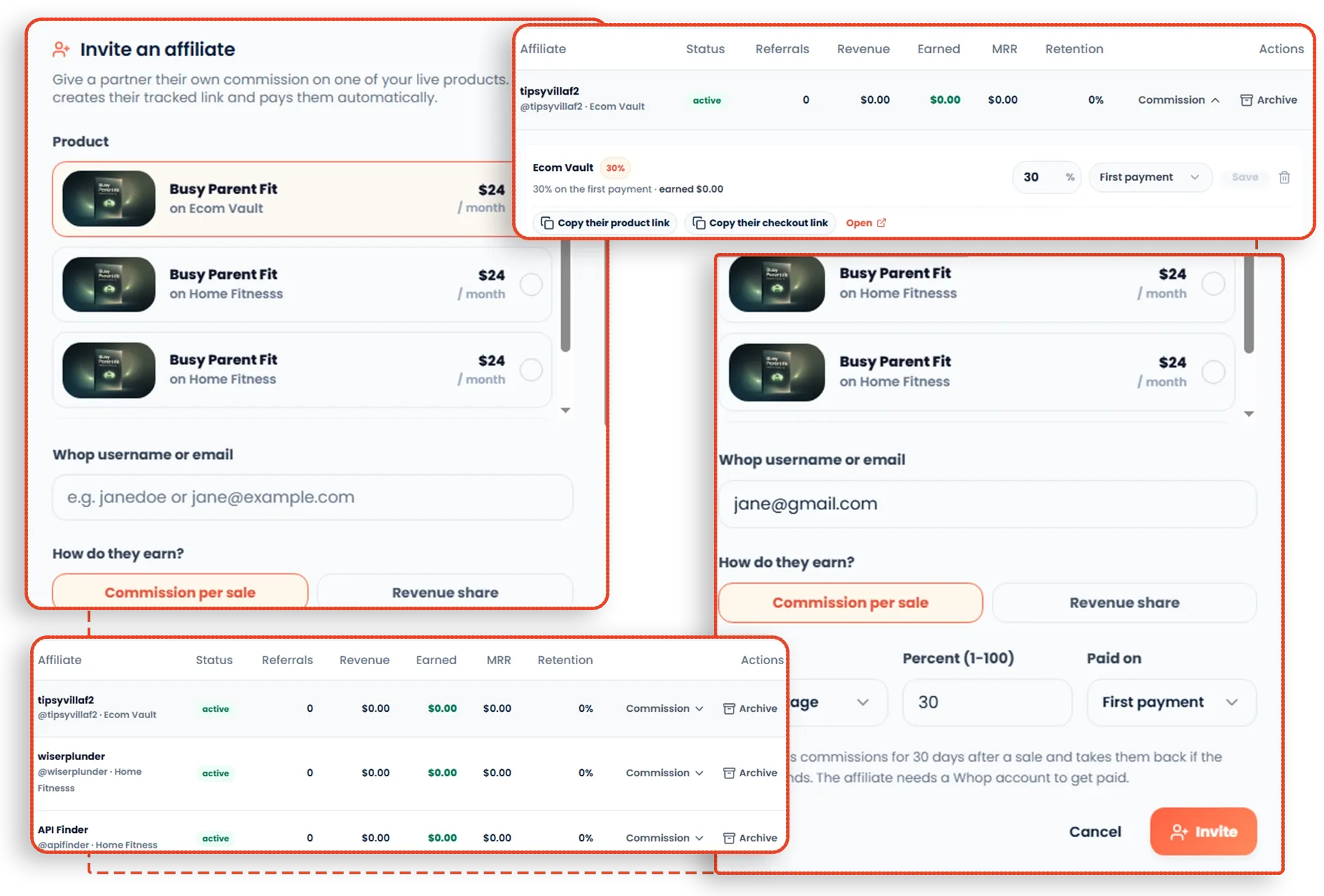Click the Percent (1-100) field showing 30
This screenshot has width=1324, height=896.
click(987, 702)
